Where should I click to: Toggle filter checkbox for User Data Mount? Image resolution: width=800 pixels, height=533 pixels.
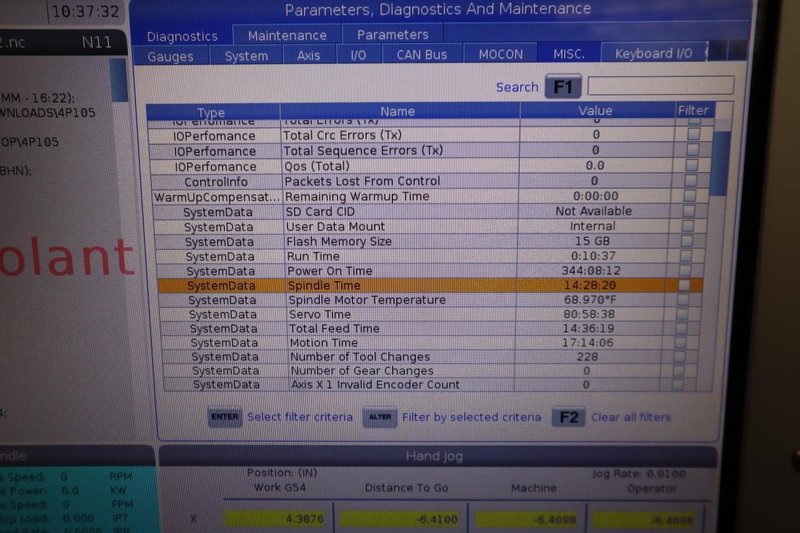(x=688, y=225)
